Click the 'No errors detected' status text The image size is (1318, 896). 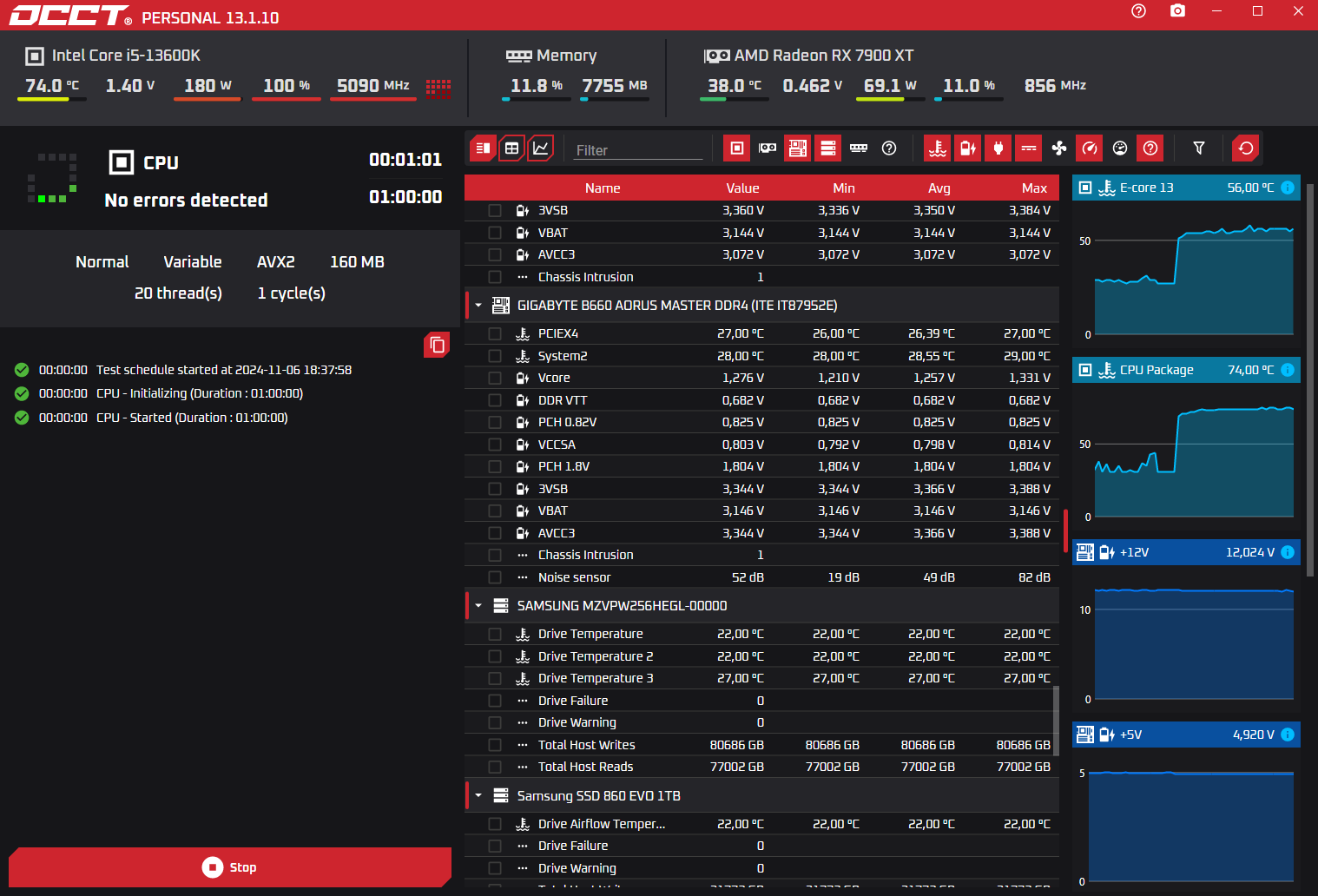tap(186, 201)
